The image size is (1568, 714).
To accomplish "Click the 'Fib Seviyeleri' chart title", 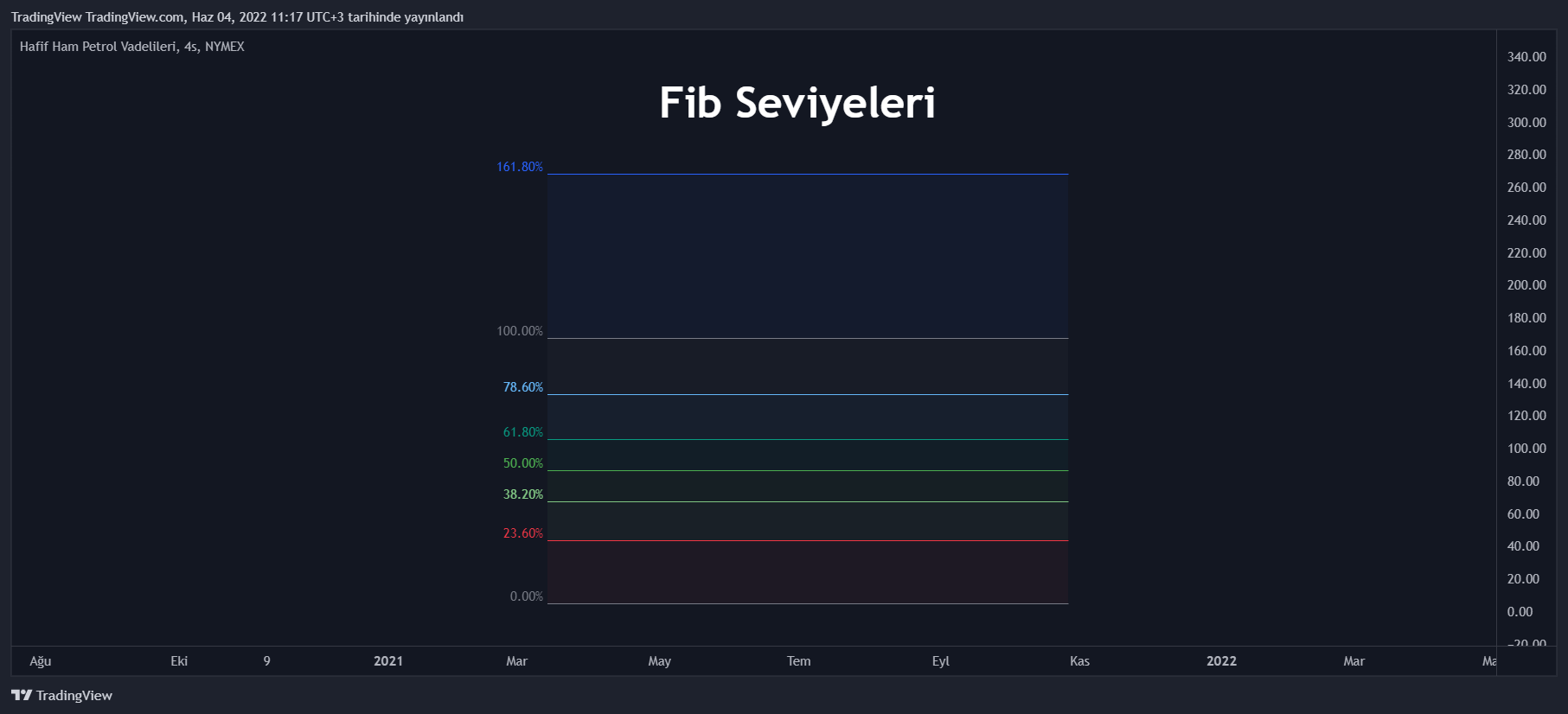I will 797,102.
